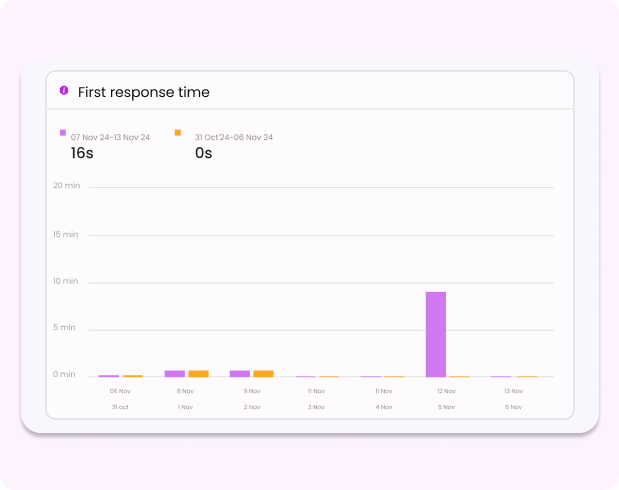The height and width of the screenshot is (490, 619).
Task: Click the orange bar for 1 Nov
Action: tap(198, 373)
